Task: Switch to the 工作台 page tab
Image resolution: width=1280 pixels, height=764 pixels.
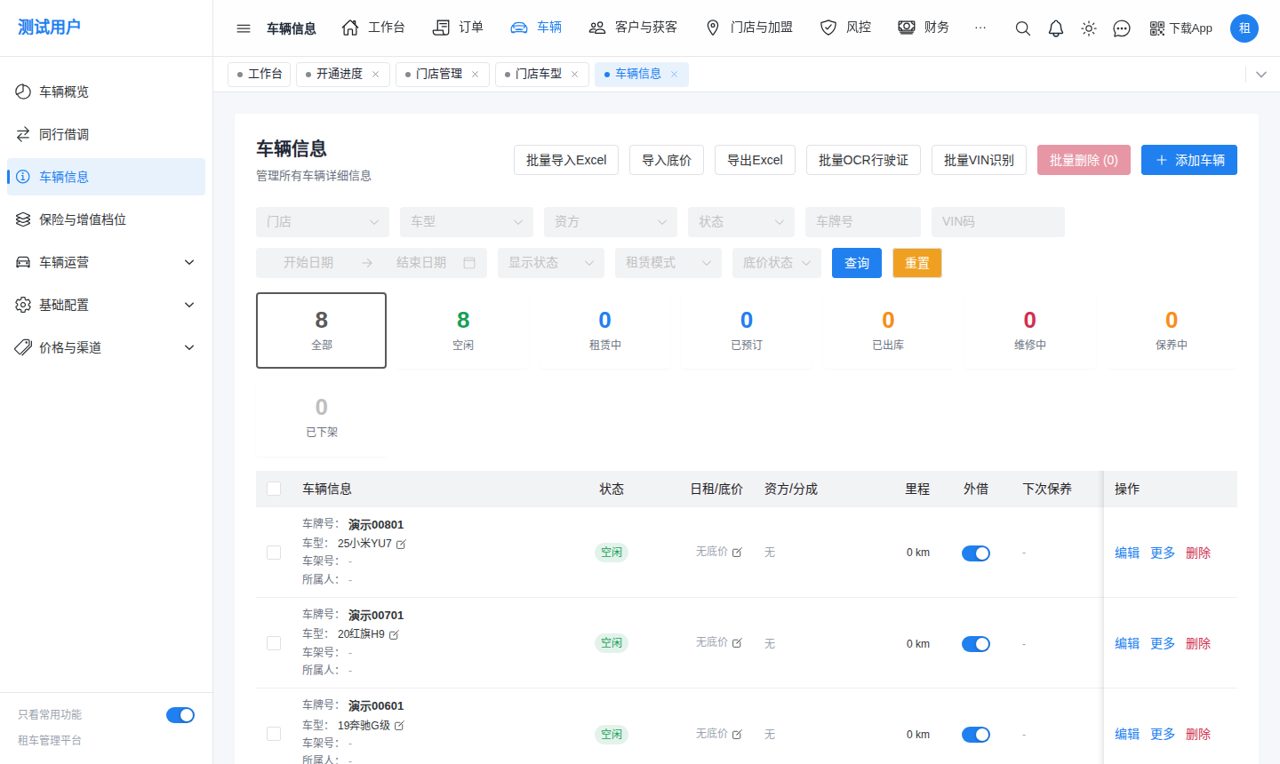Action: point(260,74)
